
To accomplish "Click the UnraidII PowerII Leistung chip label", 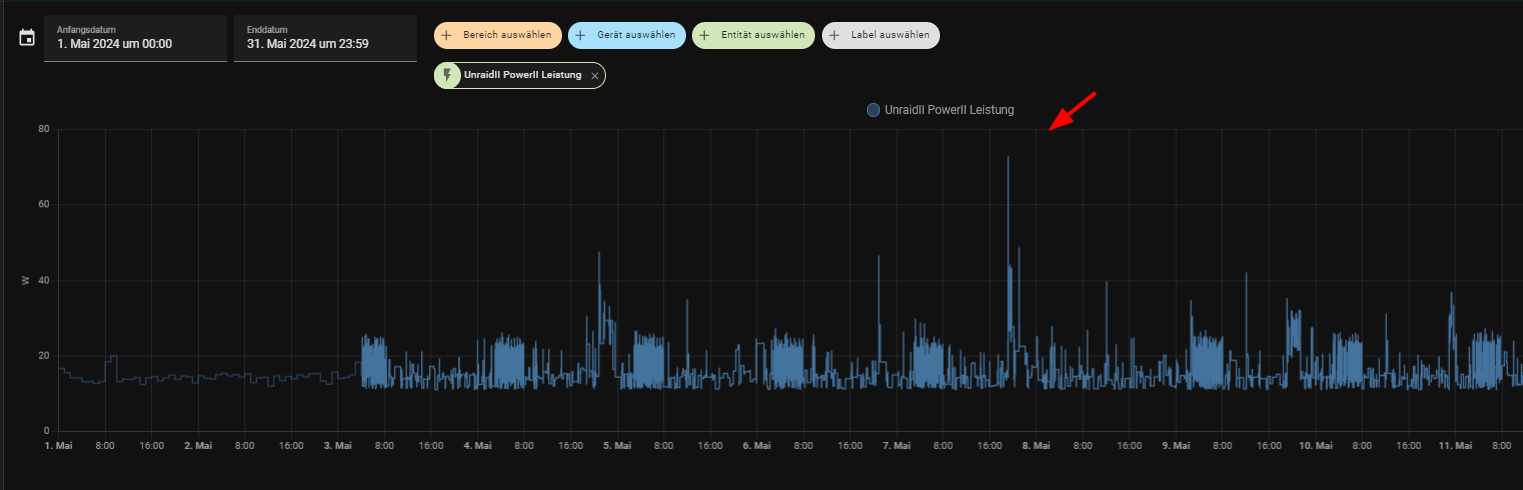I will pos(522,75).
